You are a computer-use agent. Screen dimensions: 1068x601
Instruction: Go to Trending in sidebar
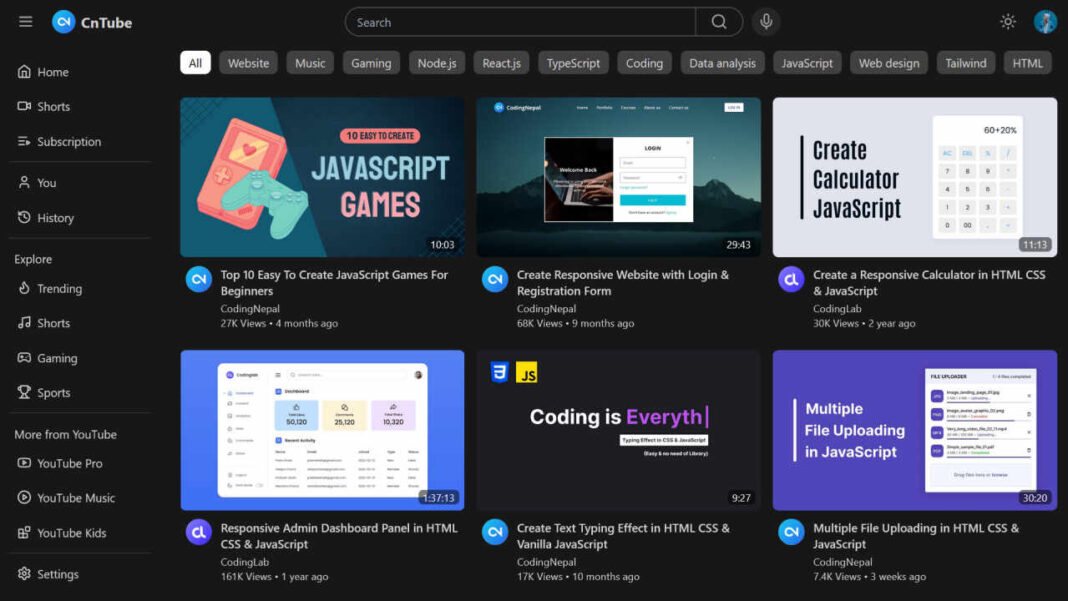click(59, 289)
